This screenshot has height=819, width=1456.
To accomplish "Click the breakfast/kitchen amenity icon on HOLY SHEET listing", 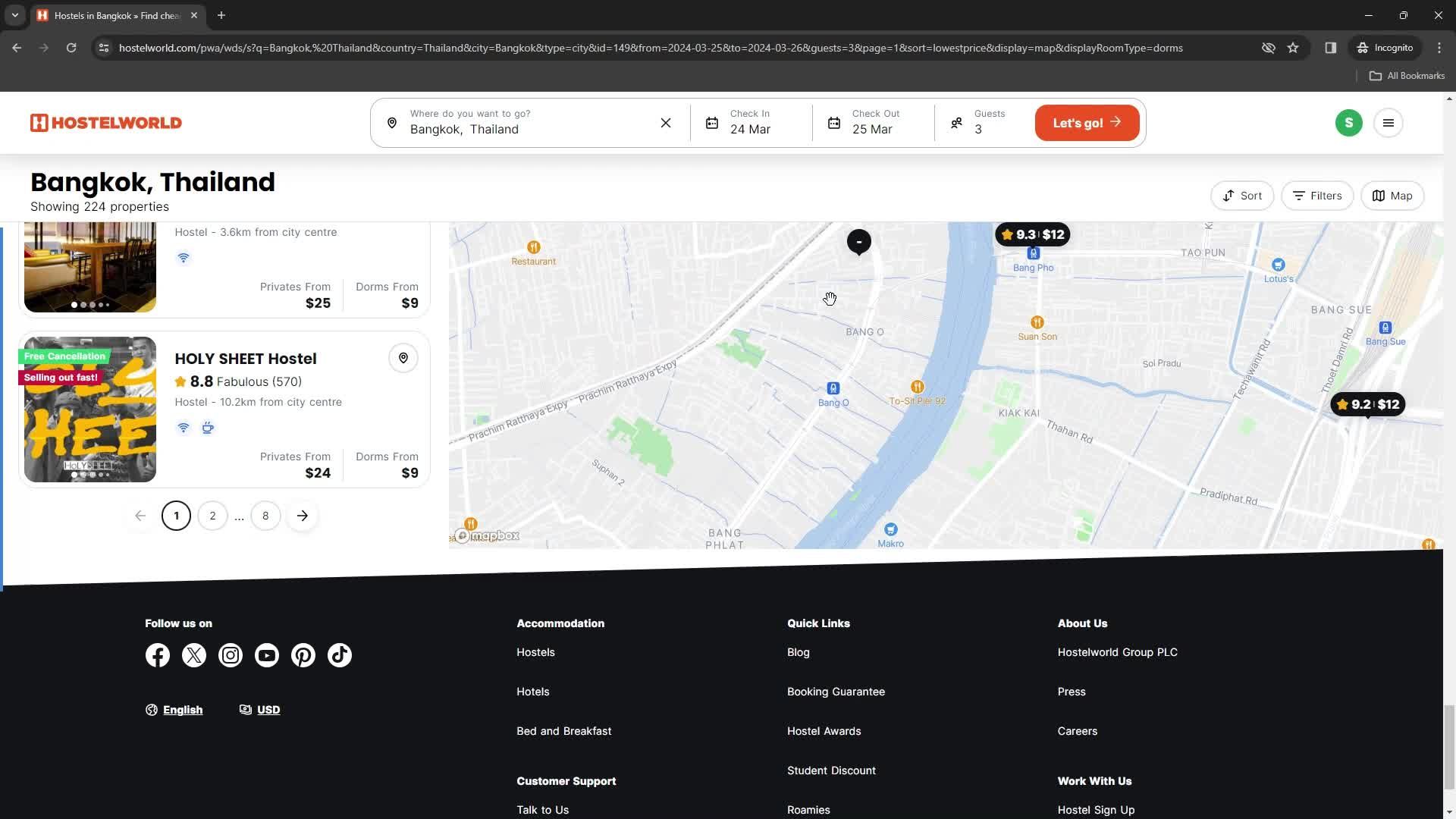I will click(207, 428).
